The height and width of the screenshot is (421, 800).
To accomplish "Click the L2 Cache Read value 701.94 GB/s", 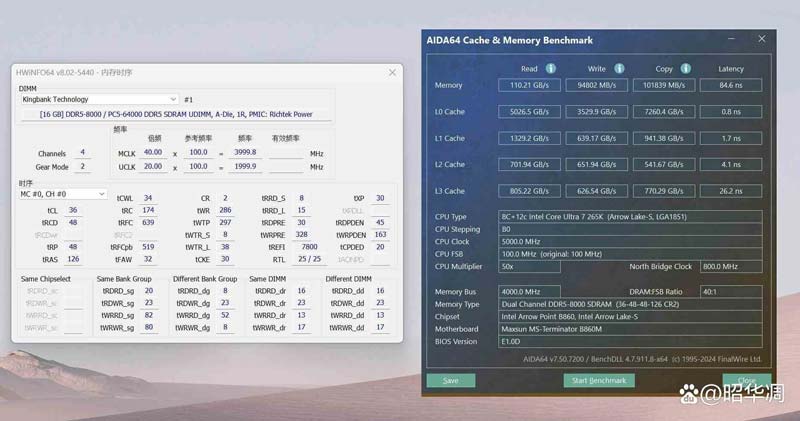I will click(529, 164).
